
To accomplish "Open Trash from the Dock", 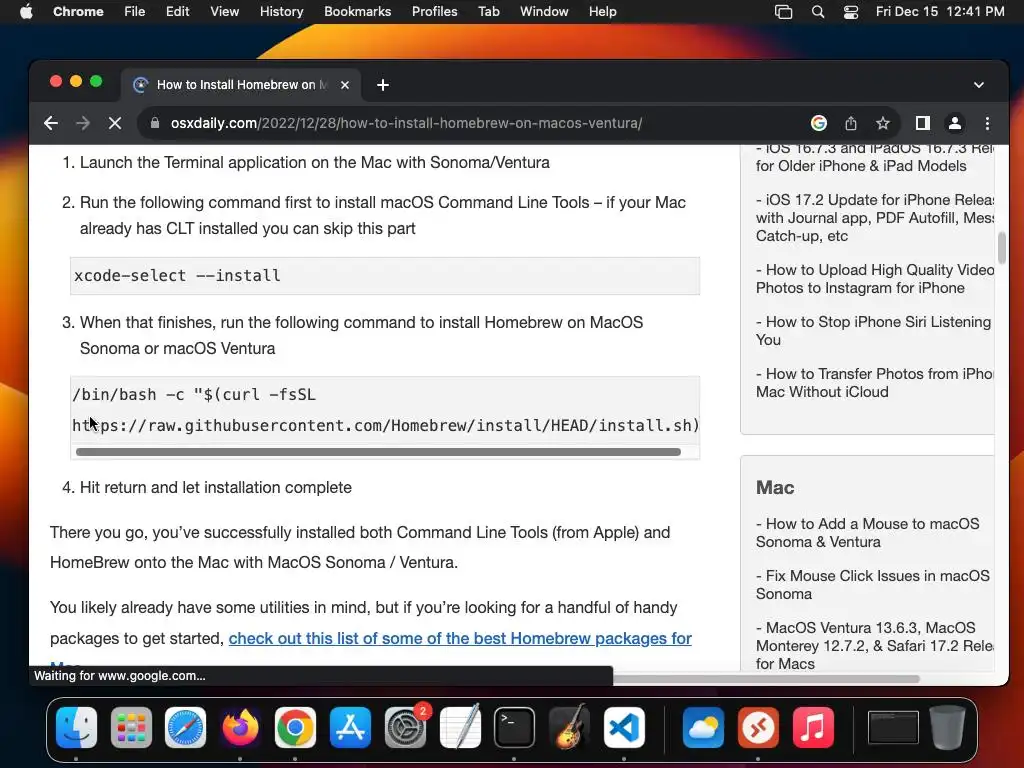I will [x=948, y=728].
